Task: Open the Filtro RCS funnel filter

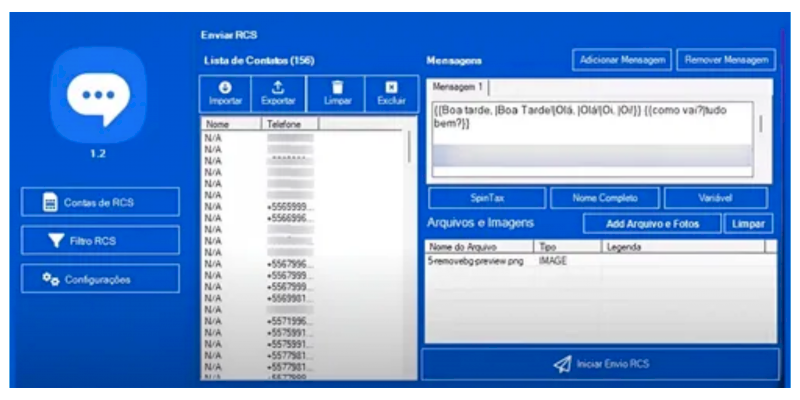Action: (100, 241)
